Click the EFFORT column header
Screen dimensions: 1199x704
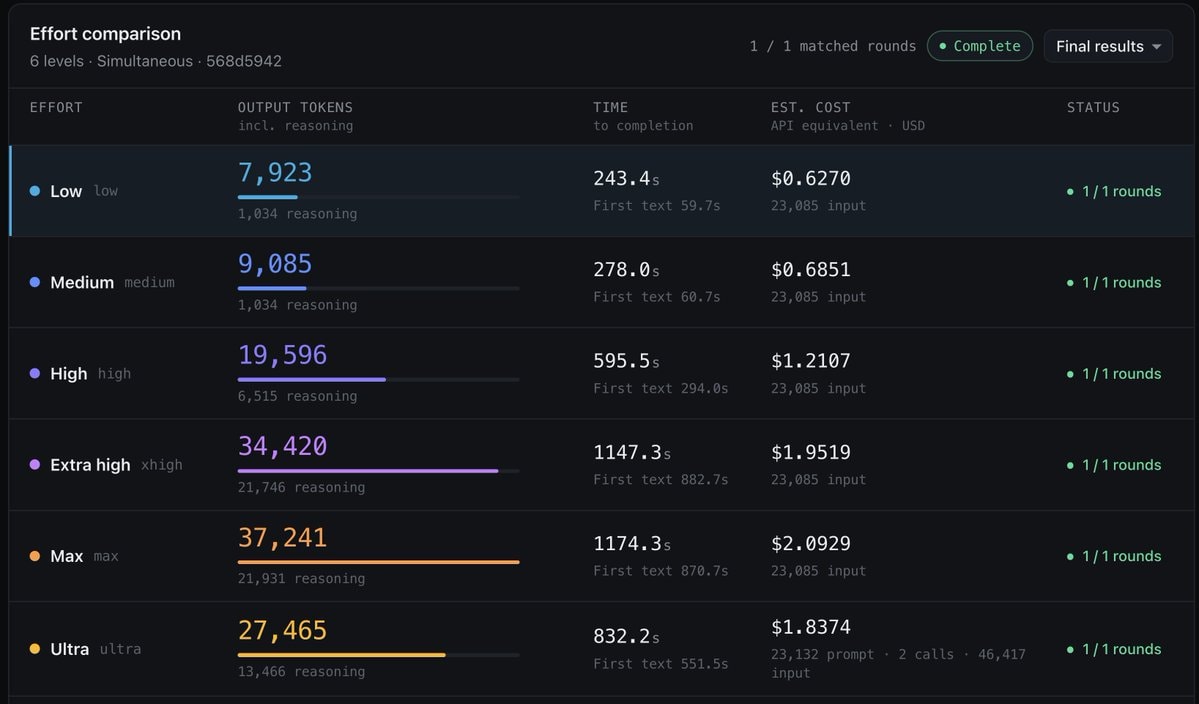56,107
